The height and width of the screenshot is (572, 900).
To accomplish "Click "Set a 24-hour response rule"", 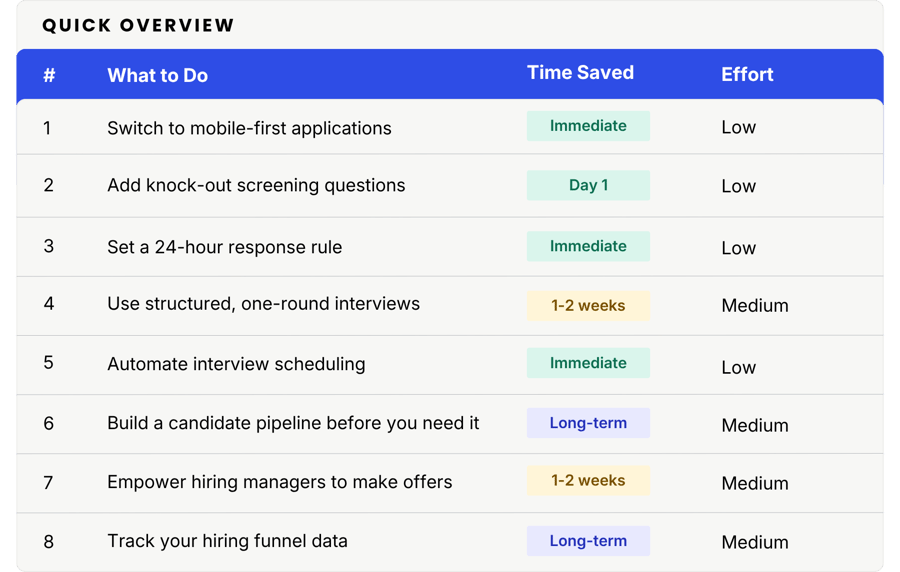I will point(224,247).
